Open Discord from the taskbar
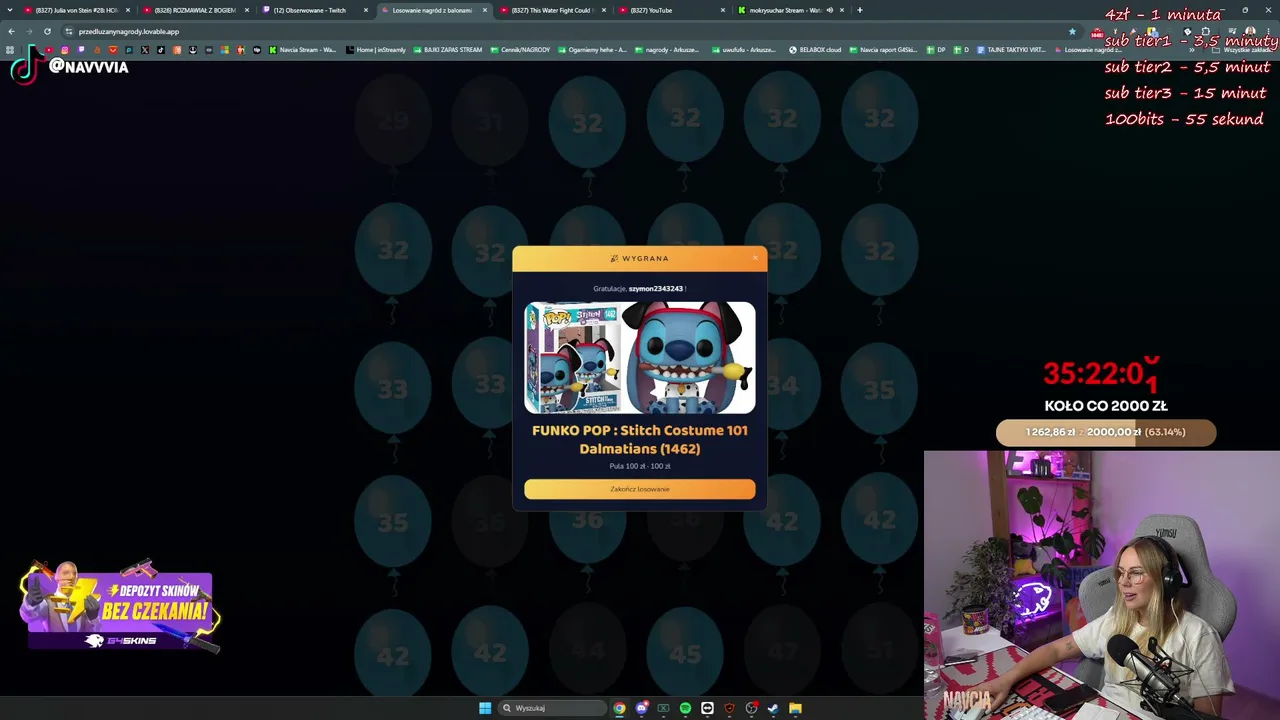 [x=642, y=708]
